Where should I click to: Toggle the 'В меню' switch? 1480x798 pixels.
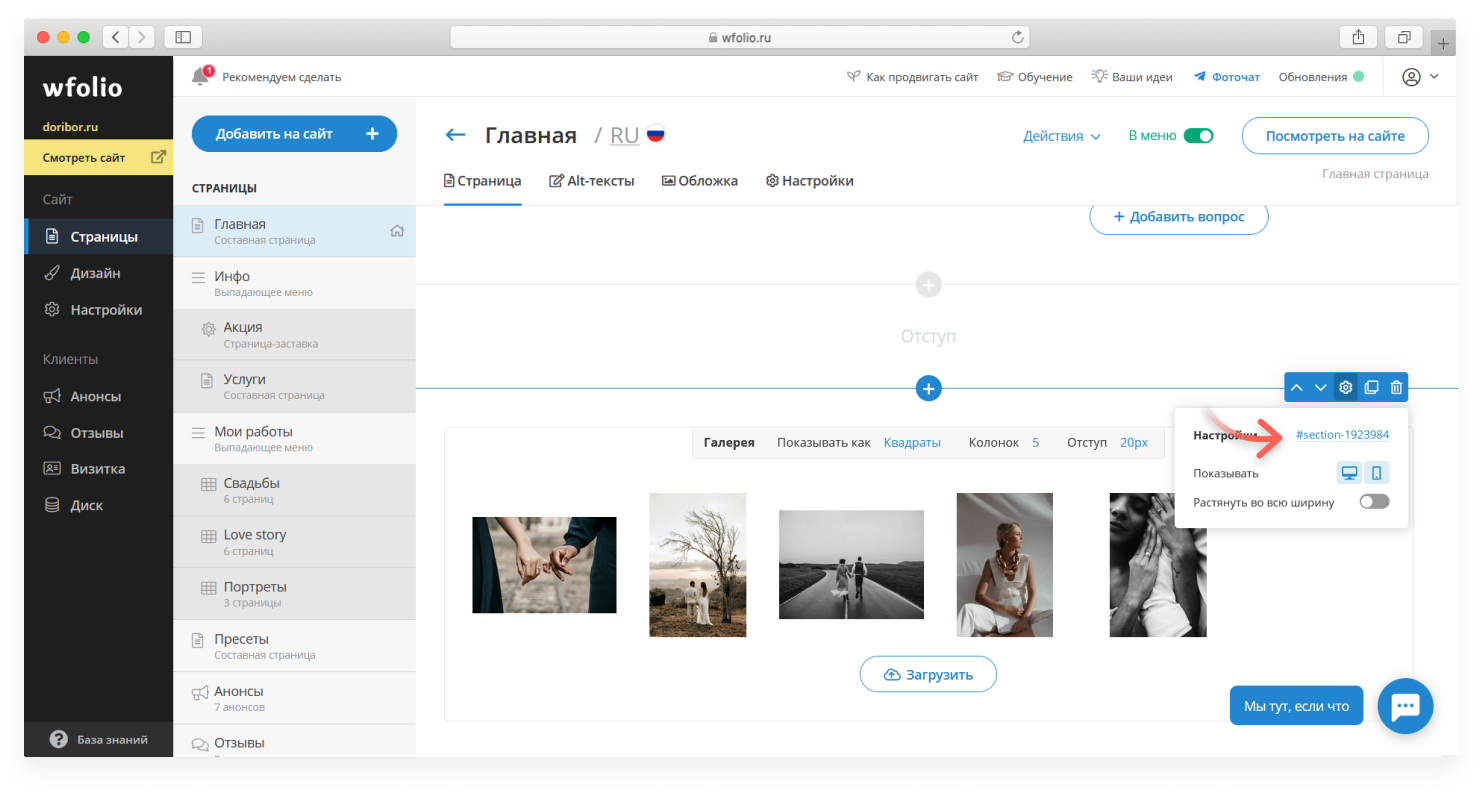coord(1198,136)
